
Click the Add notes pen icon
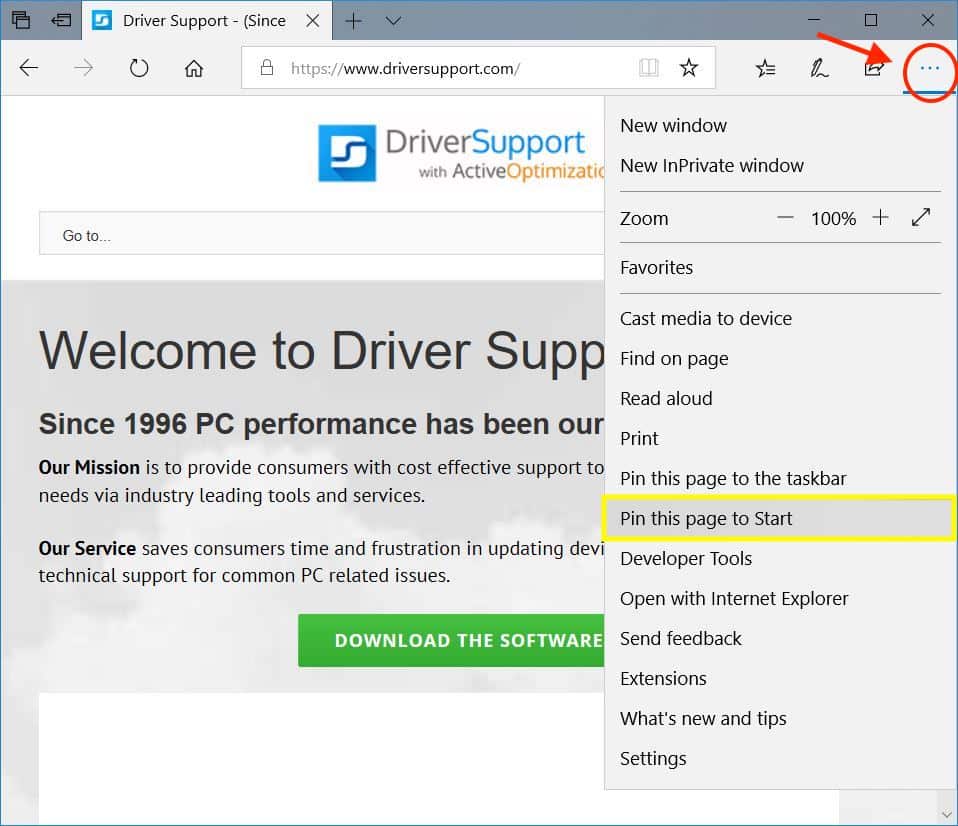click(819, 68)
